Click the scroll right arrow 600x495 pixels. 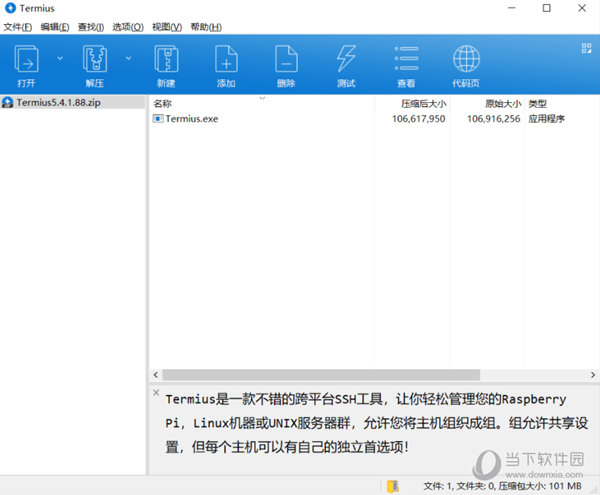pos(593,375)
